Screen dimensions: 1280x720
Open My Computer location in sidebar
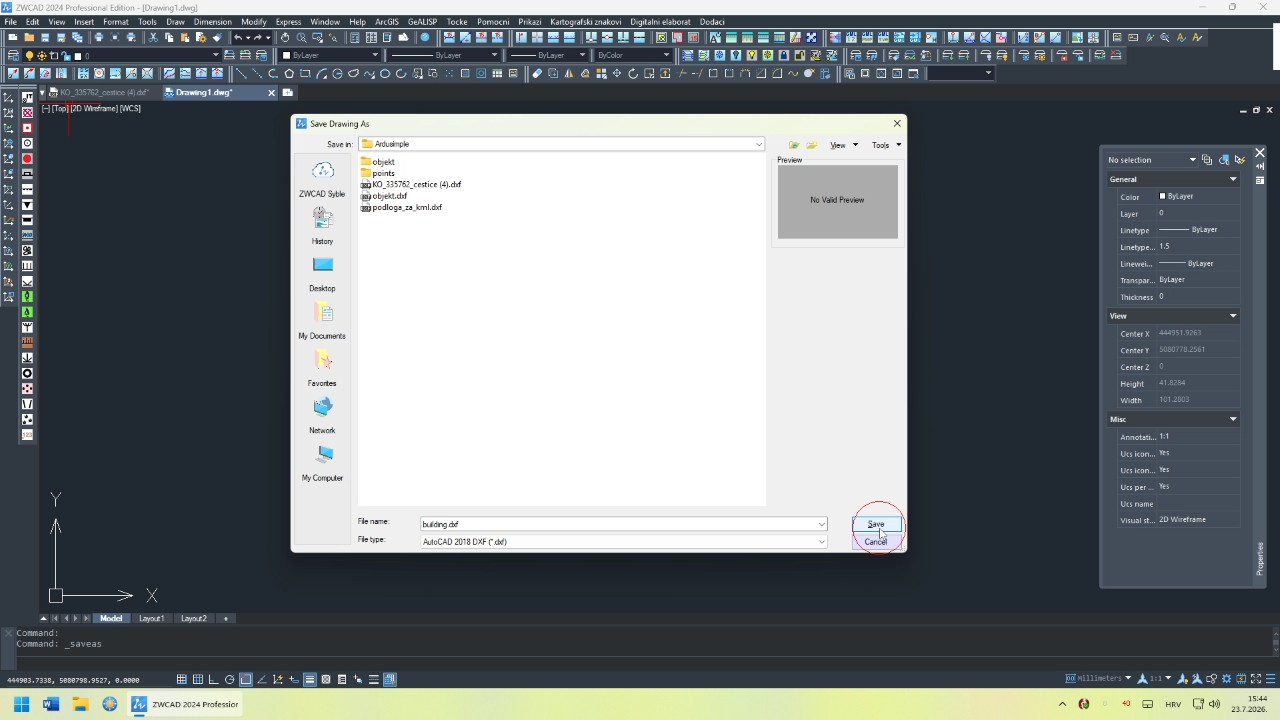tap(322, 463)
